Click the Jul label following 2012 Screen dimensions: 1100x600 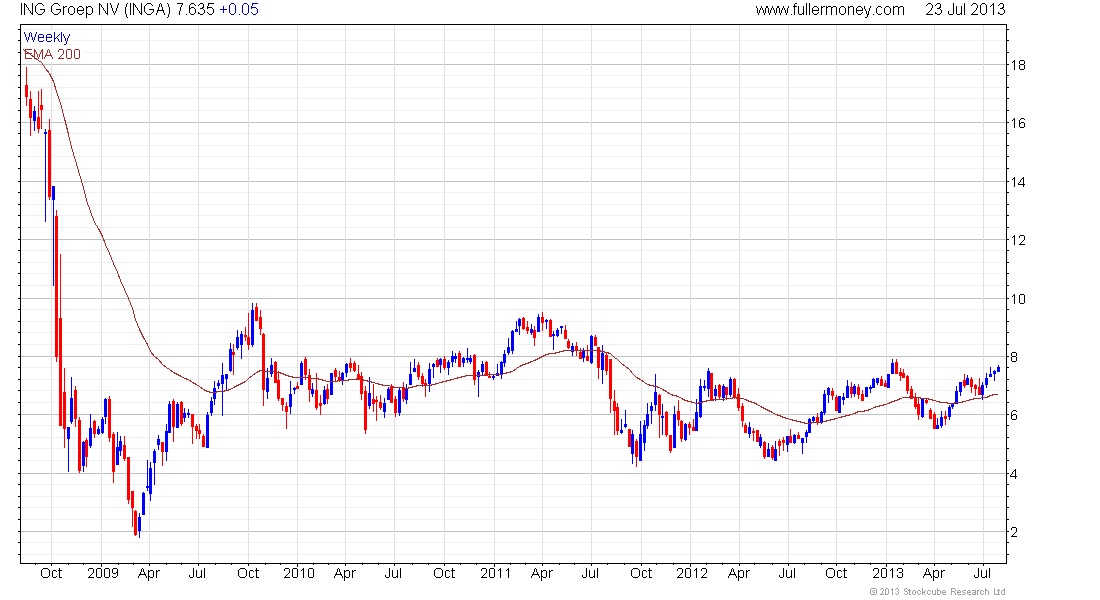(787, 573)
